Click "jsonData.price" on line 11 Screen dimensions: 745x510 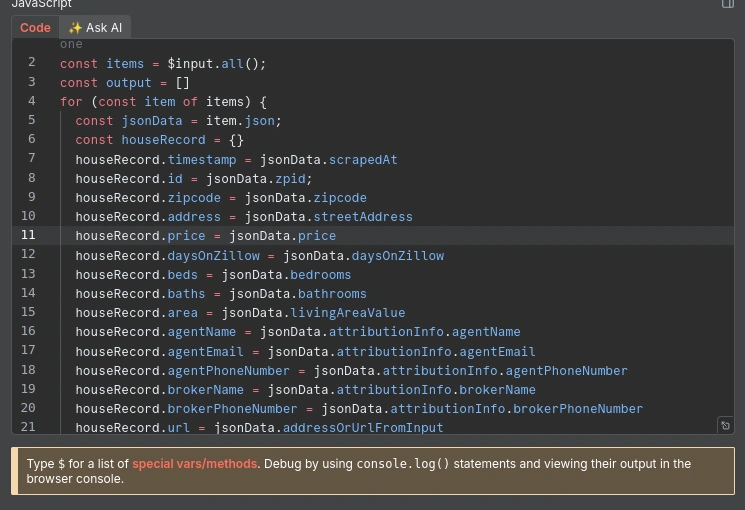(x=283, y=236)
